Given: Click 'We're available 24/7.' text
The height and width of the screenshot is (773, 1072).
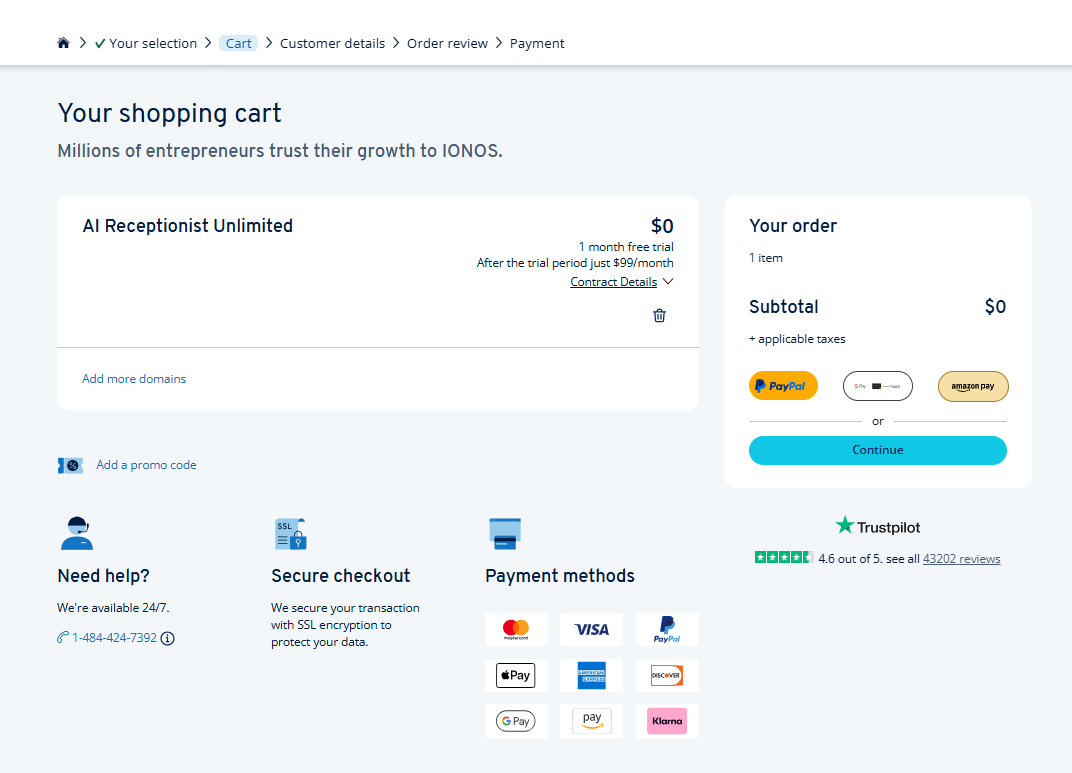Looking at the screenshot, I should [x=113, y=608].
